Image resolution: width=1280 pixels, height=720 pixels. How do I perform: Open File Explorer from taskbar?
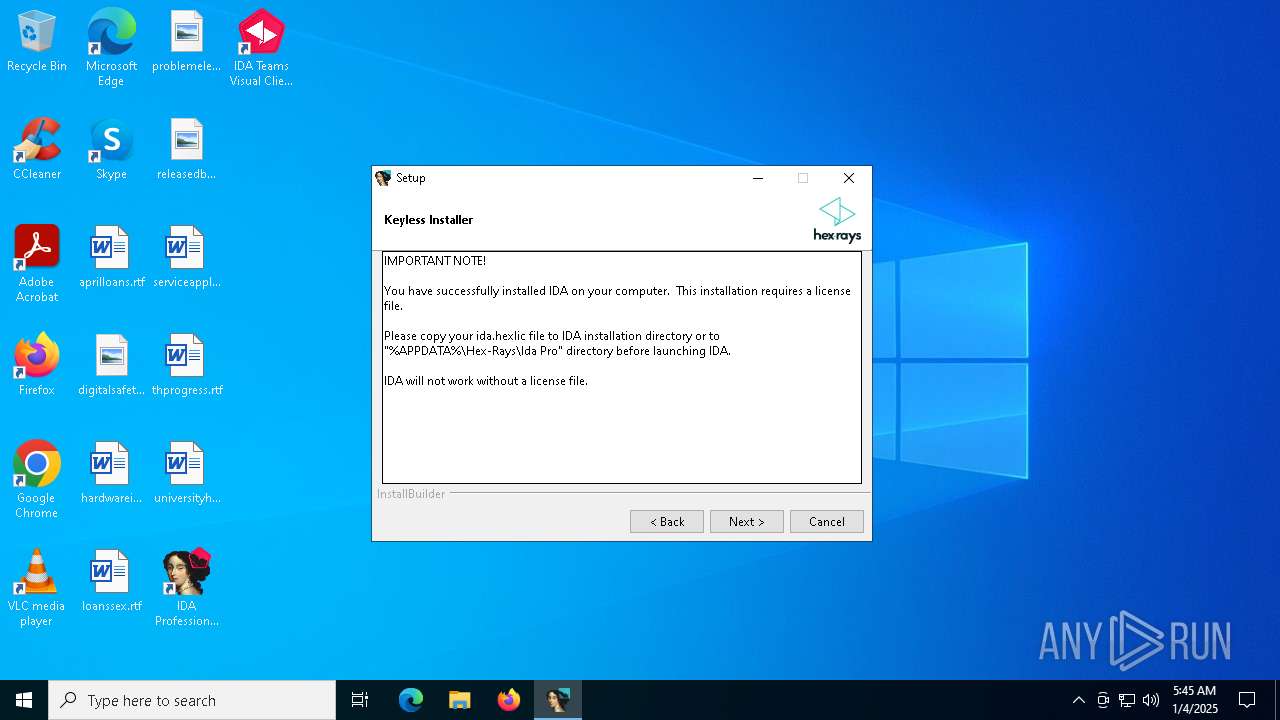click(460, 700)
